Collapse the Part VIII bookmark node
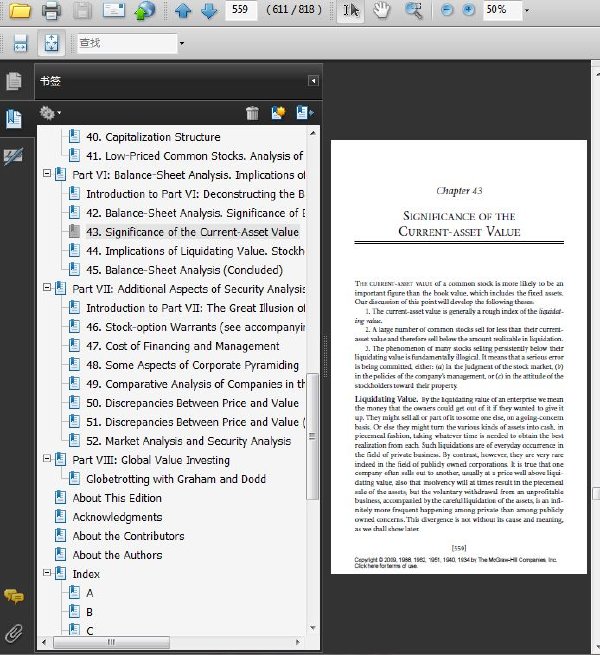 point(47,459)
